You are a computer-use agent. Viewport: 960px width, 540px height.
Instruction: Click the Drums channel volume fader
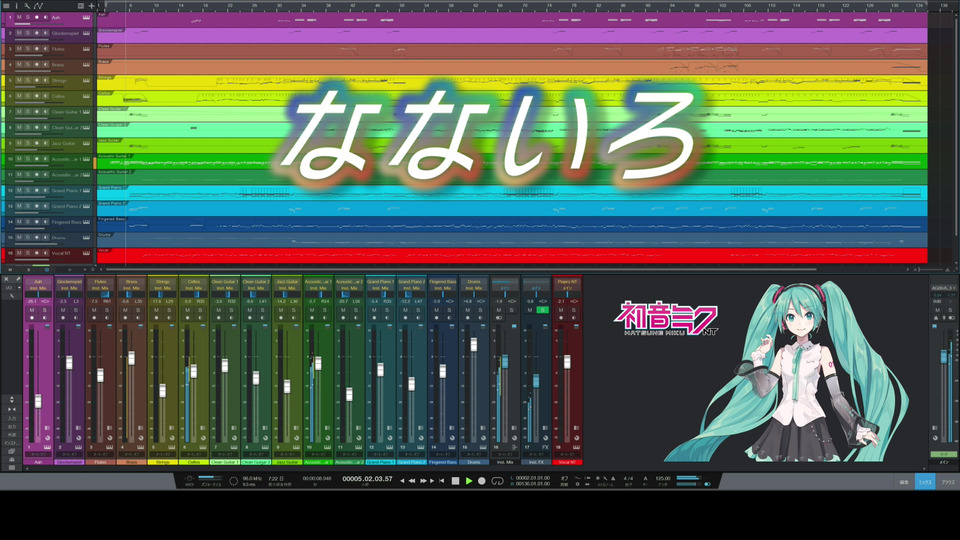pyautogui.click(x=473, y=344)
